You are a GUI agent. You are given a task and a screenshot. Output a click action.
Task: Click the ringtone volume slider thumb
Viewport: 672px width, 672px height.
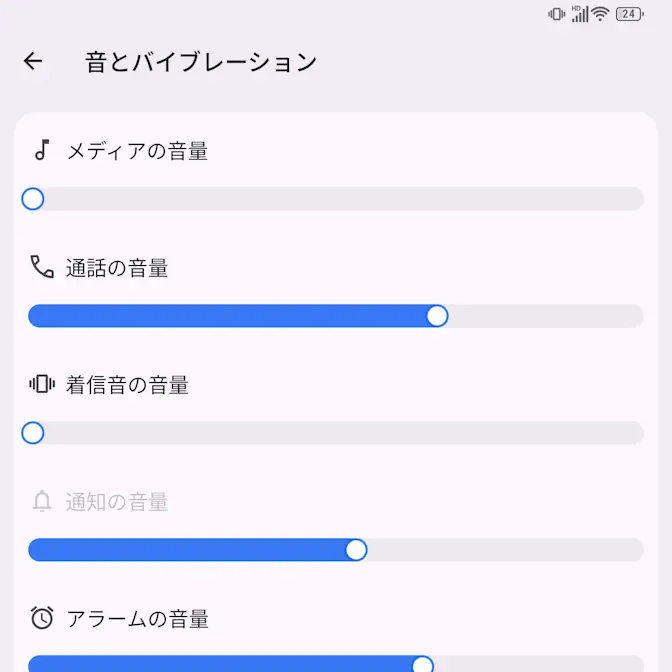click(33, 433)
